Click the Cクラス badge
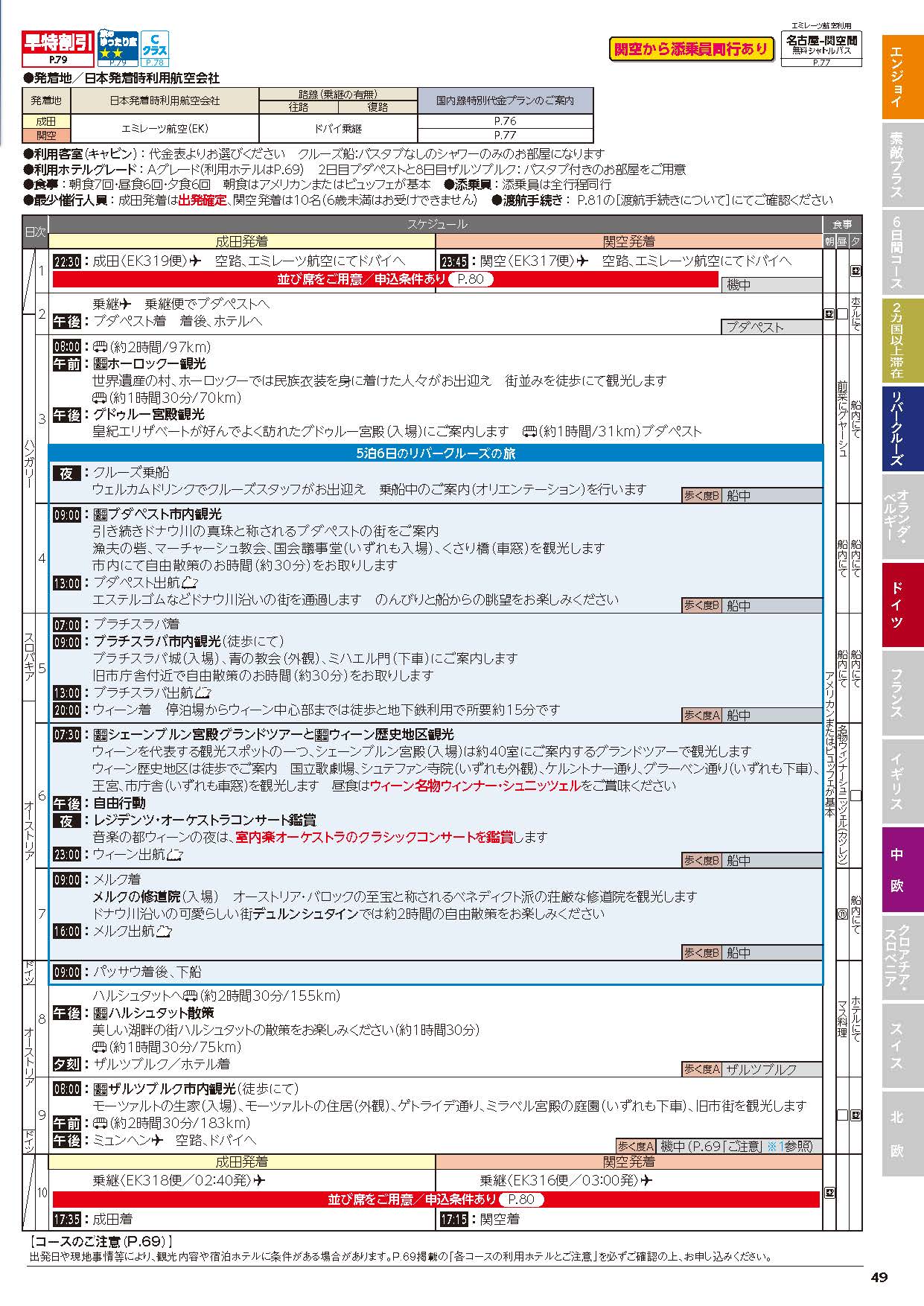The width and height of the screenshot is (924, 1306). click(x=155, y=48)
